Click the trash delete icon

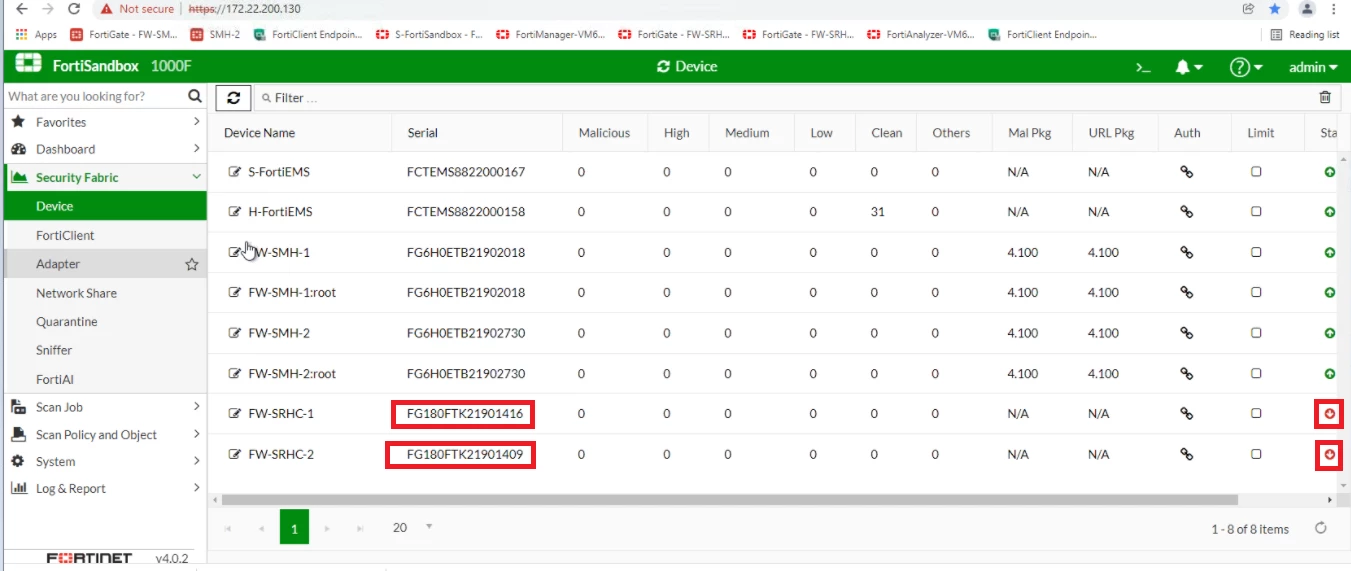pyautogui.click(x=1325, y=97)
